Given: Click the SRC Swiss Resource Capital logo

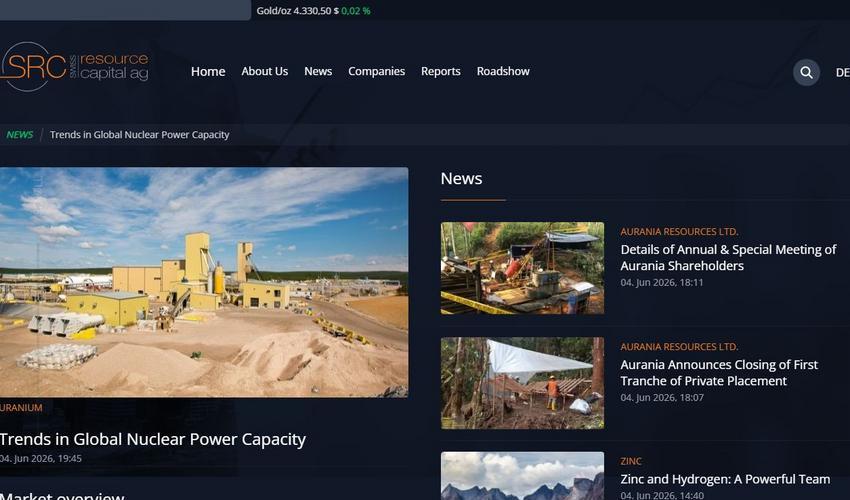Looking at the screenshot, I should point(74,67).
